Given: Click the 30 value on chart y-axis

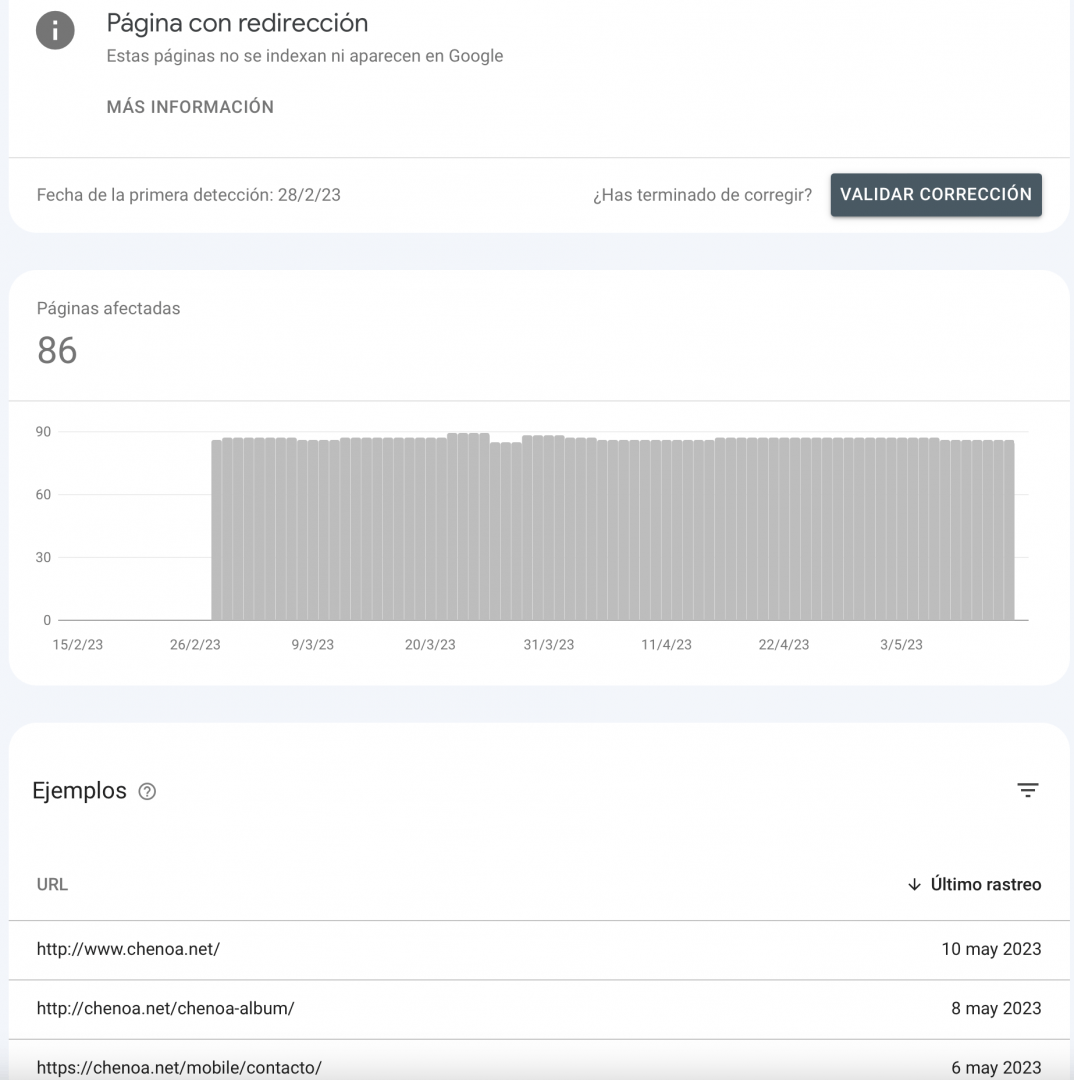Looking at the screenshot, I should click(43, 557).
